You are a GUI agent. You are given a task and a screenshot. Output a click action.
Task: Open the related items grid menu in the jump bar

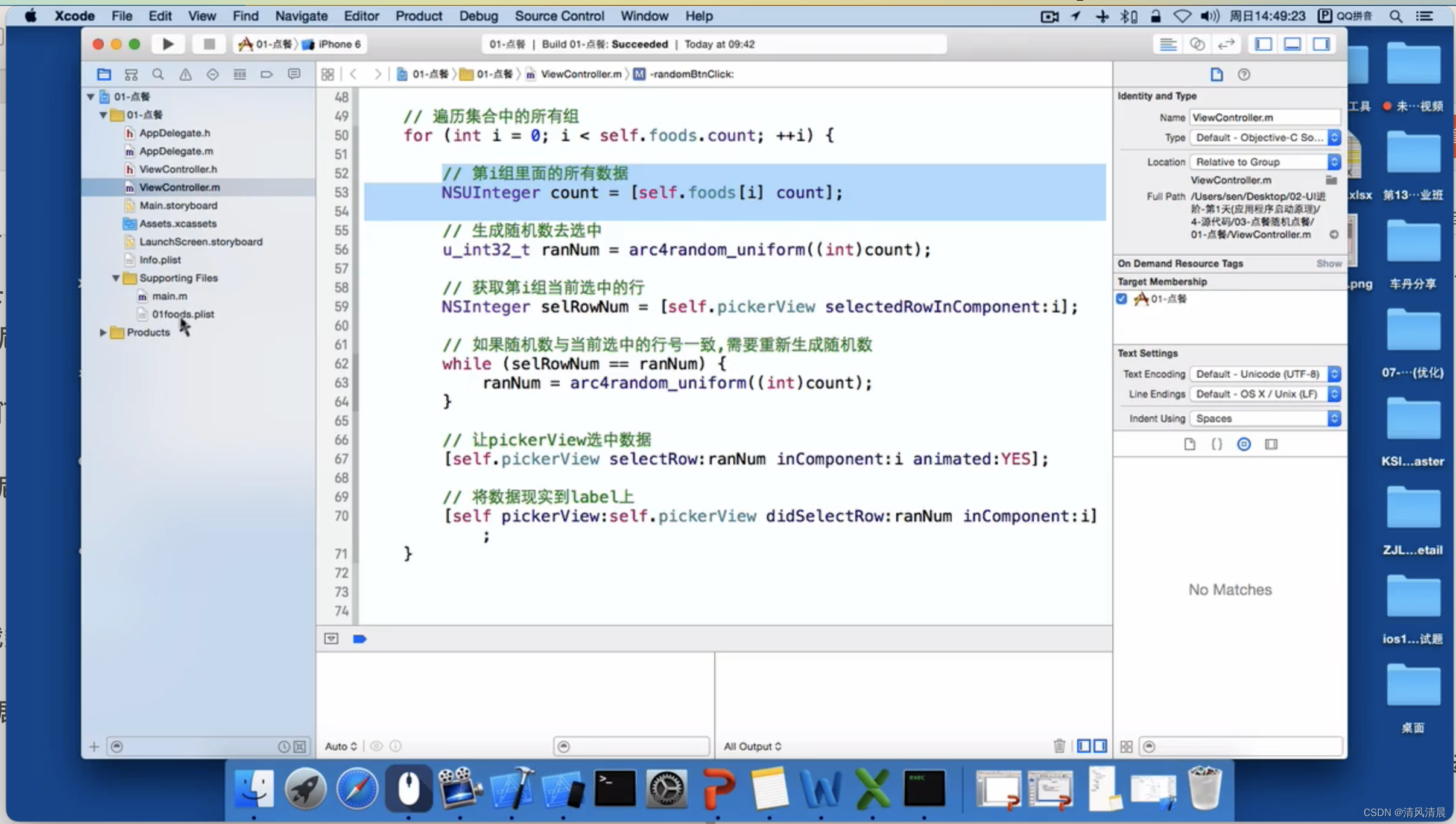328,74
